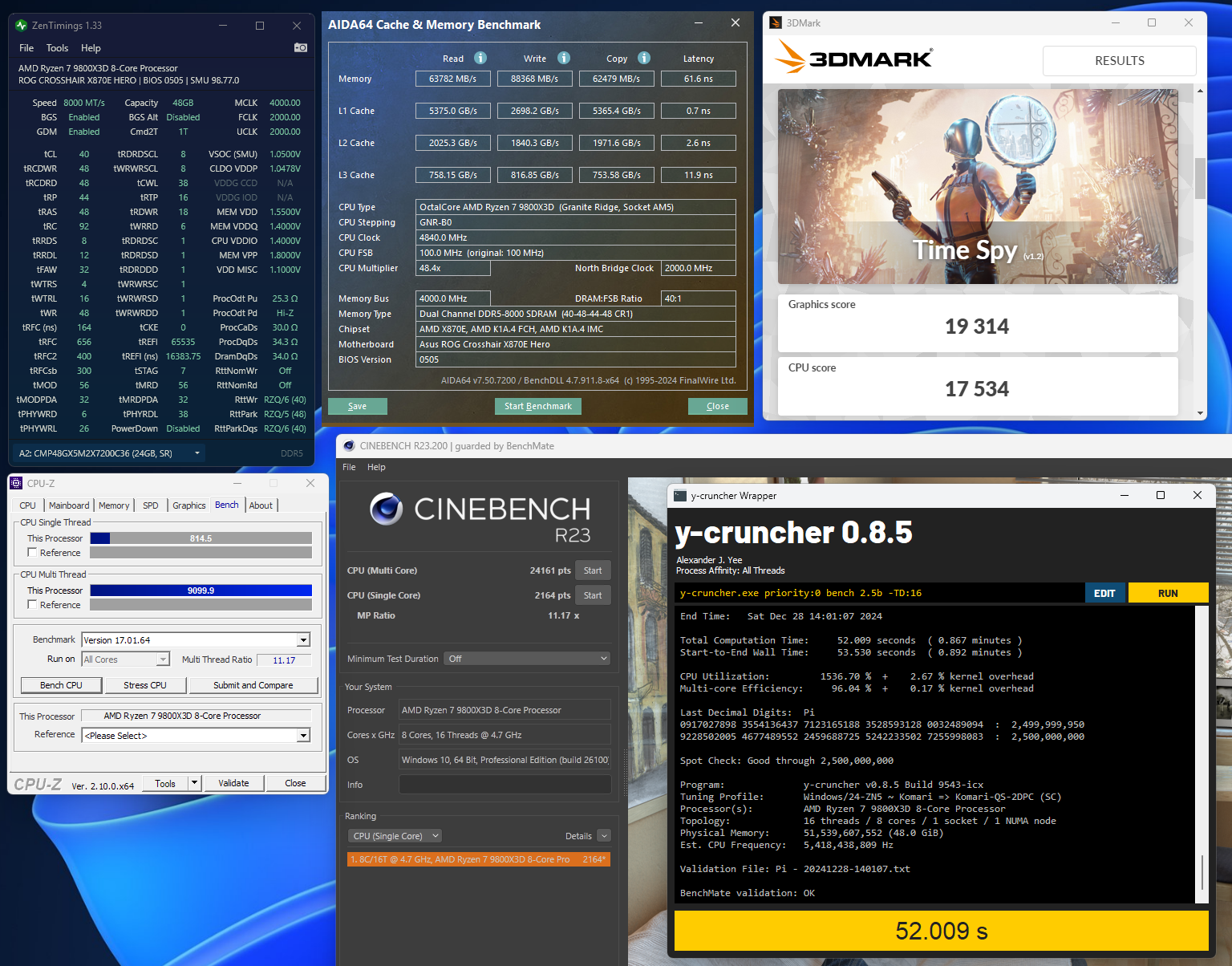Click the y-cruncher Wrapper title bar icon
Viewport: 1232px width, 966px height.
click(x=680, y=495)
